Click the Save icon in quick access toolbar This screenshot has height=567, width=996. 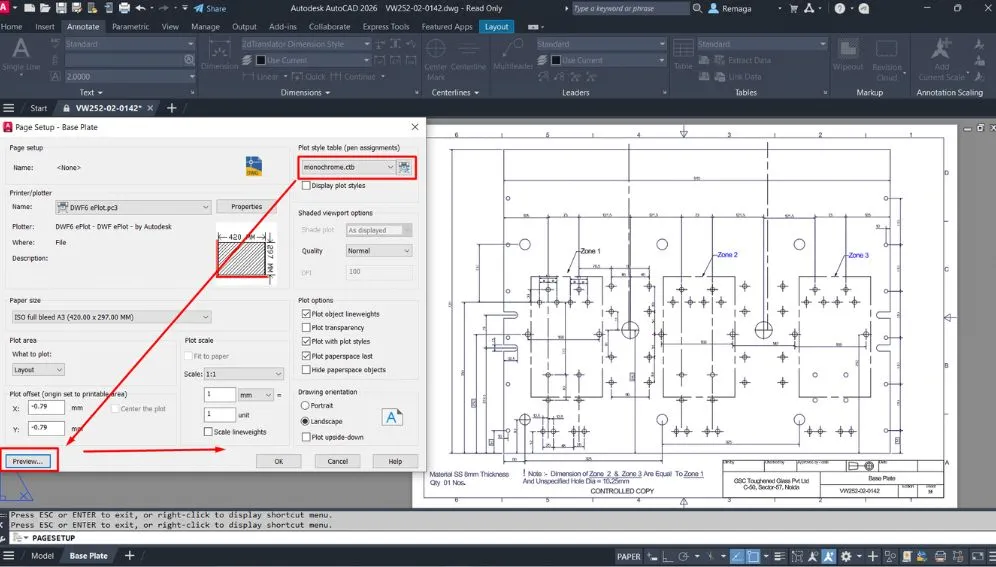[x=61, y=8]
